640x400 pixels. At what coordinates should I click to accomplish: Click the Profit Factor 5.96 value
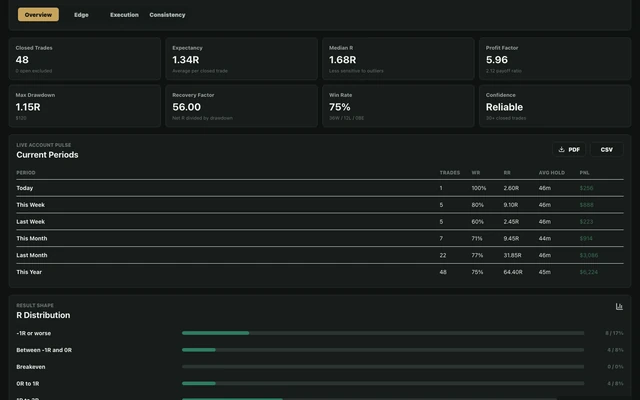click(497, 60)
